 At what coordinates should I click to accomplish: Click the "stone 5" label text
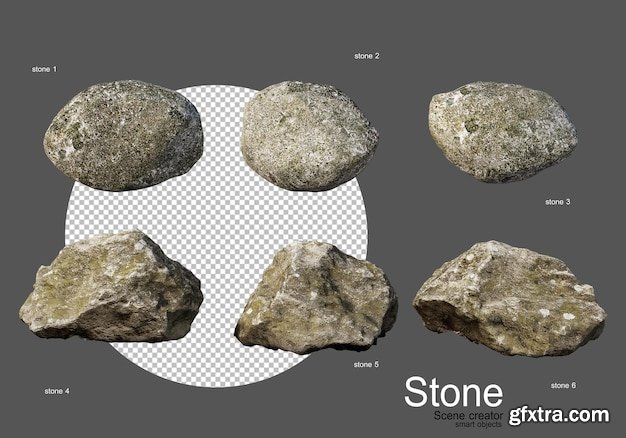coord(366,364)
